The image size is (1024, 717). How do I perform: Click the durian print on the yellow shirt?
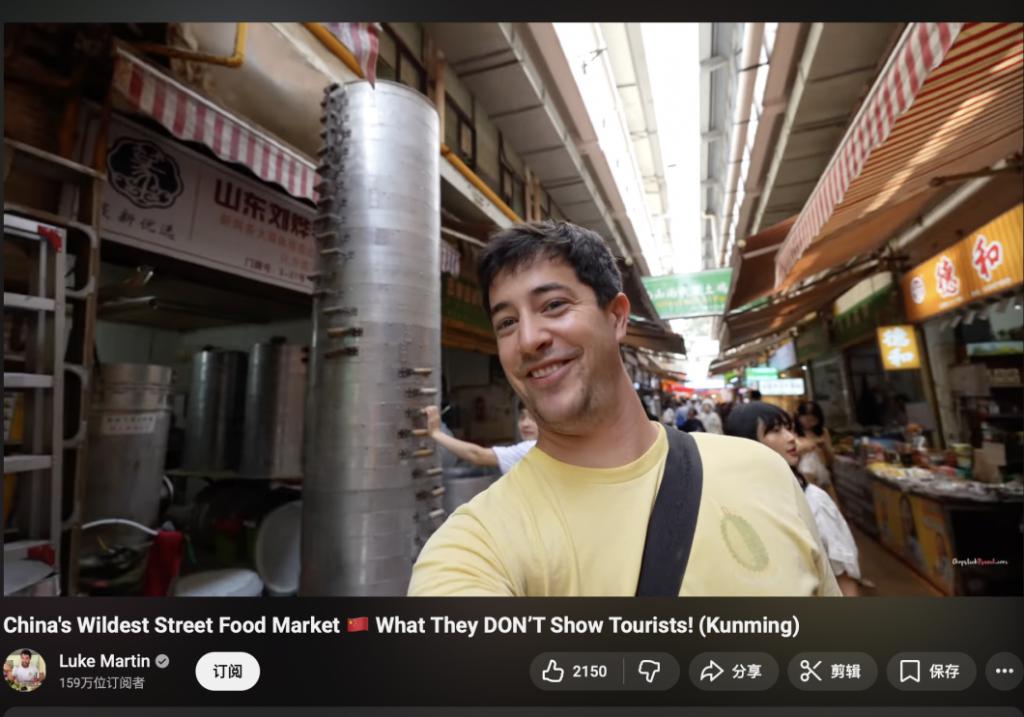click(x=744, y=541)
